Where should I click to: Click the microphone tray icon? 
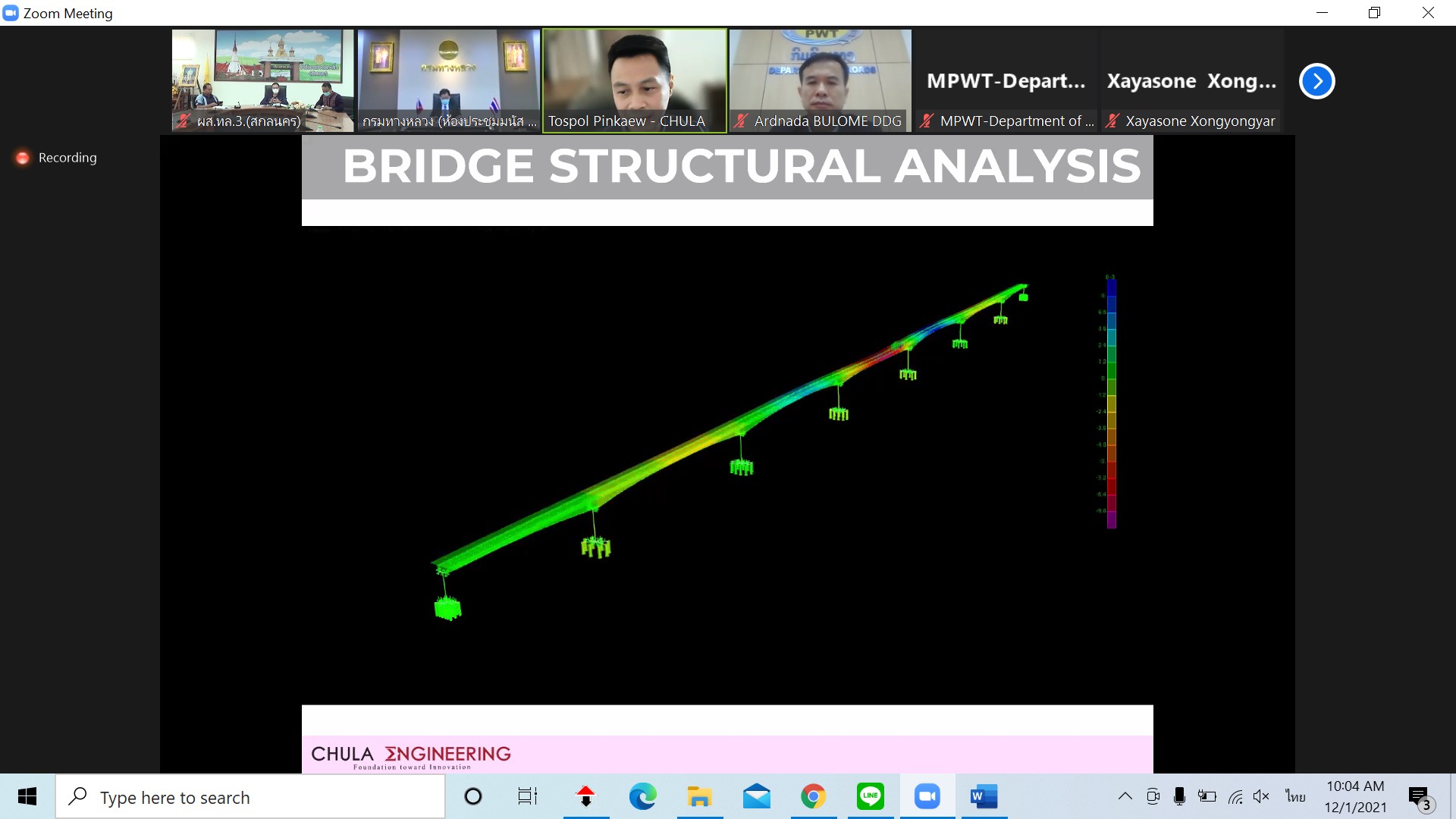pyautogui.click(x=1179, y=796)
